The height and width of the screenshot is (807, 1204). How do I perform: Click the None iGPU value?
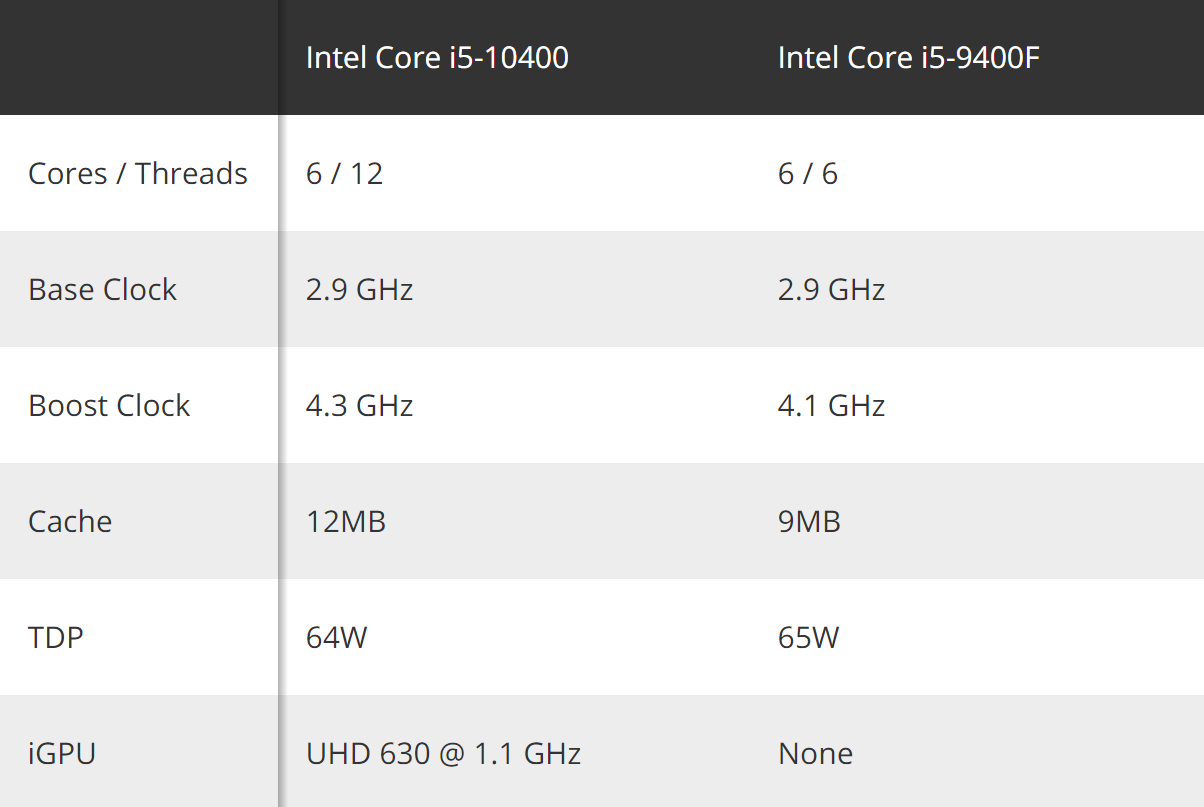coord(815,754)
